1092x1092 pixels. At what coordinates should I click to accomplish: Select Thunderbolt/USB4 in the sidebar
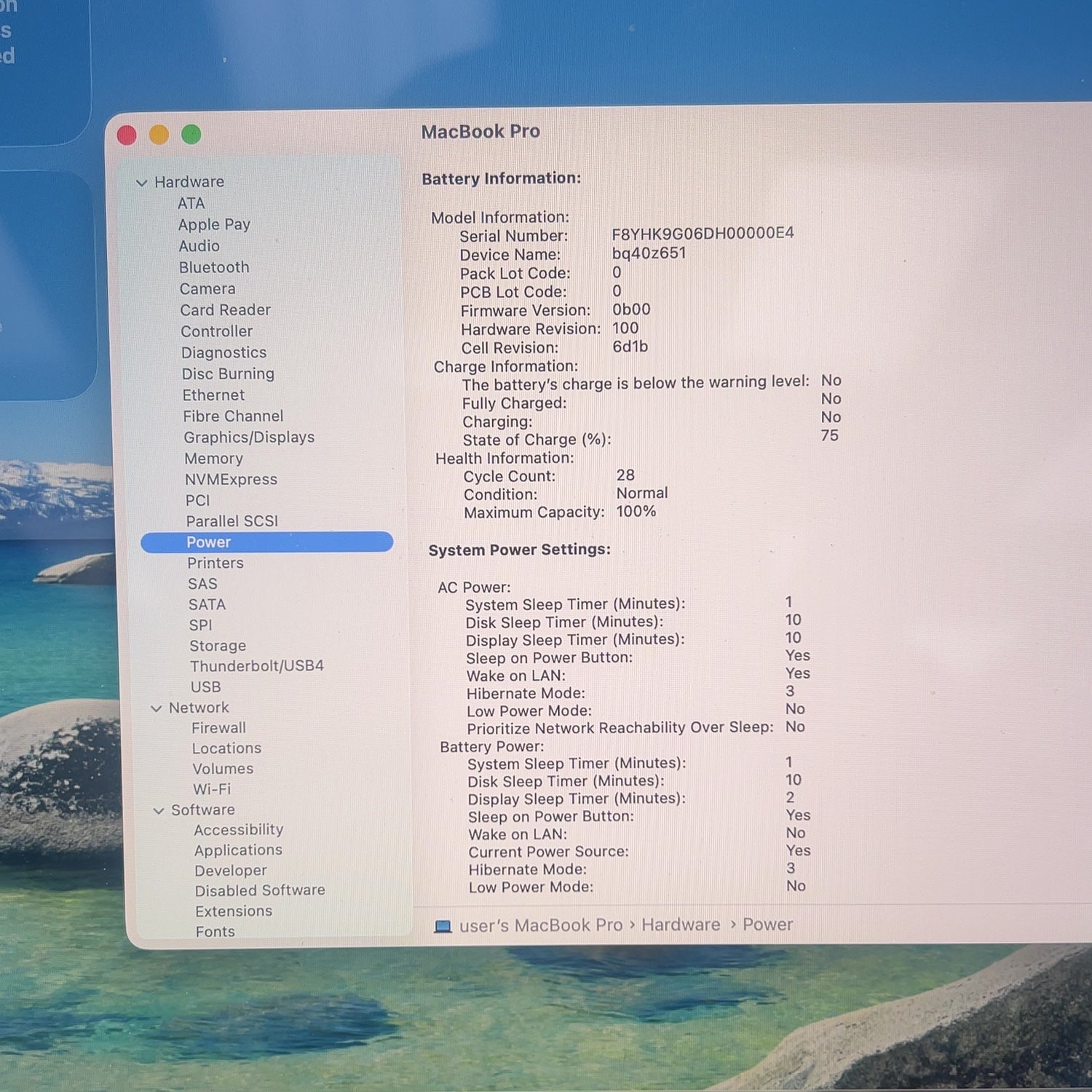coord(257,666)
